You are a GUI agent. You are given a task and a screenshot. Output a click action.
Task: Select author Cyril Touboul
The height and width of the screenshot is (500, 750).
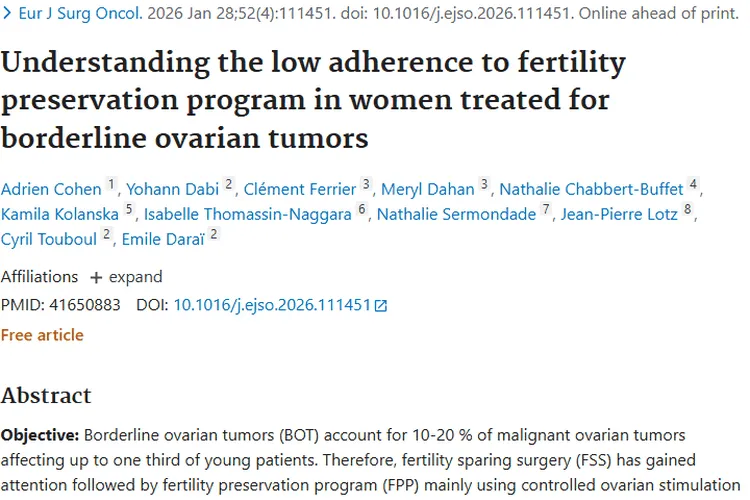coord(49,238)
